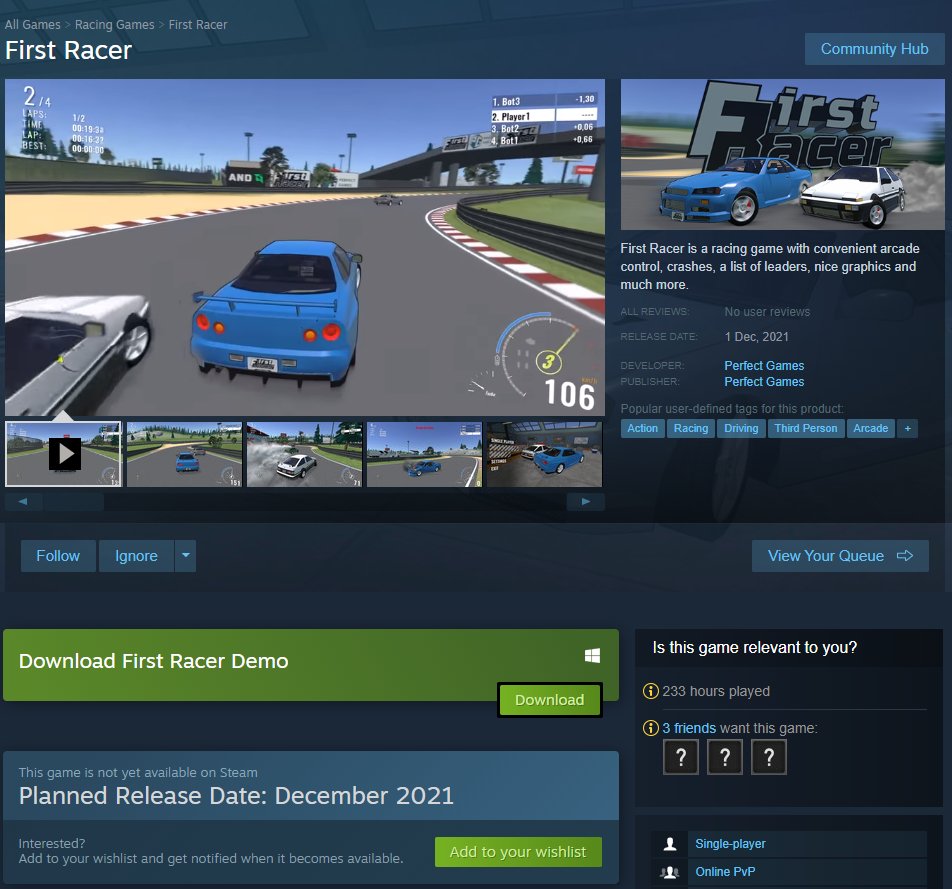Open the Online PvP category link
This screenshot has height=889, width=952.
point(726,871)
